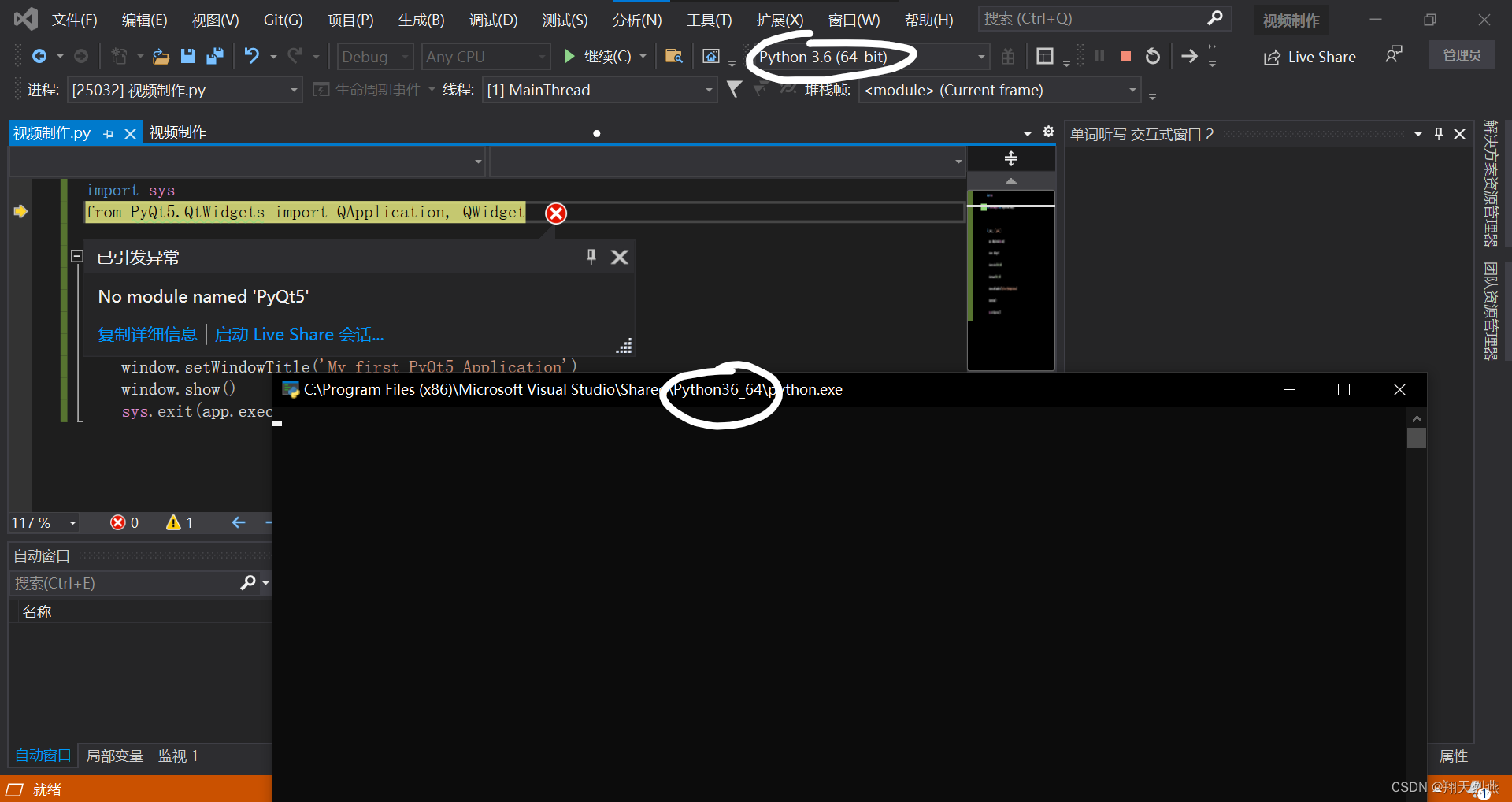1512x802 pixels.
Task: Open the Solution Explorer side tab
Action: 1491,183
